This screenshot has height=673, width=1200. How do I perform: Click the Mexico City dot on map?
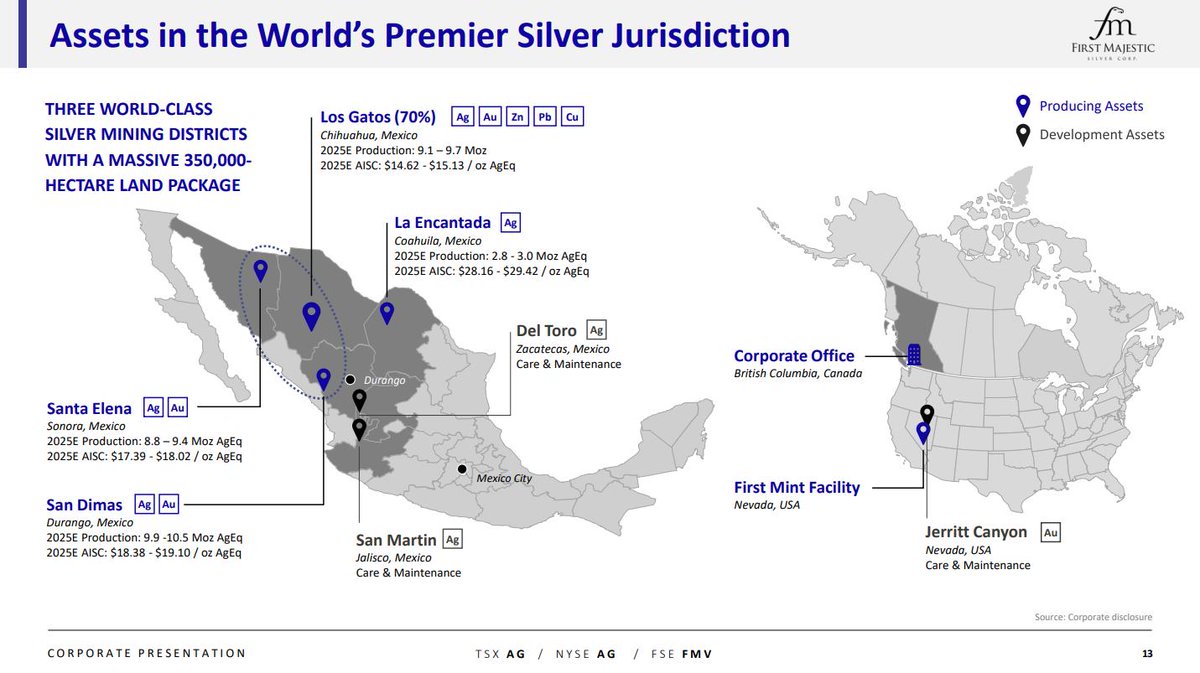(461, 469)
